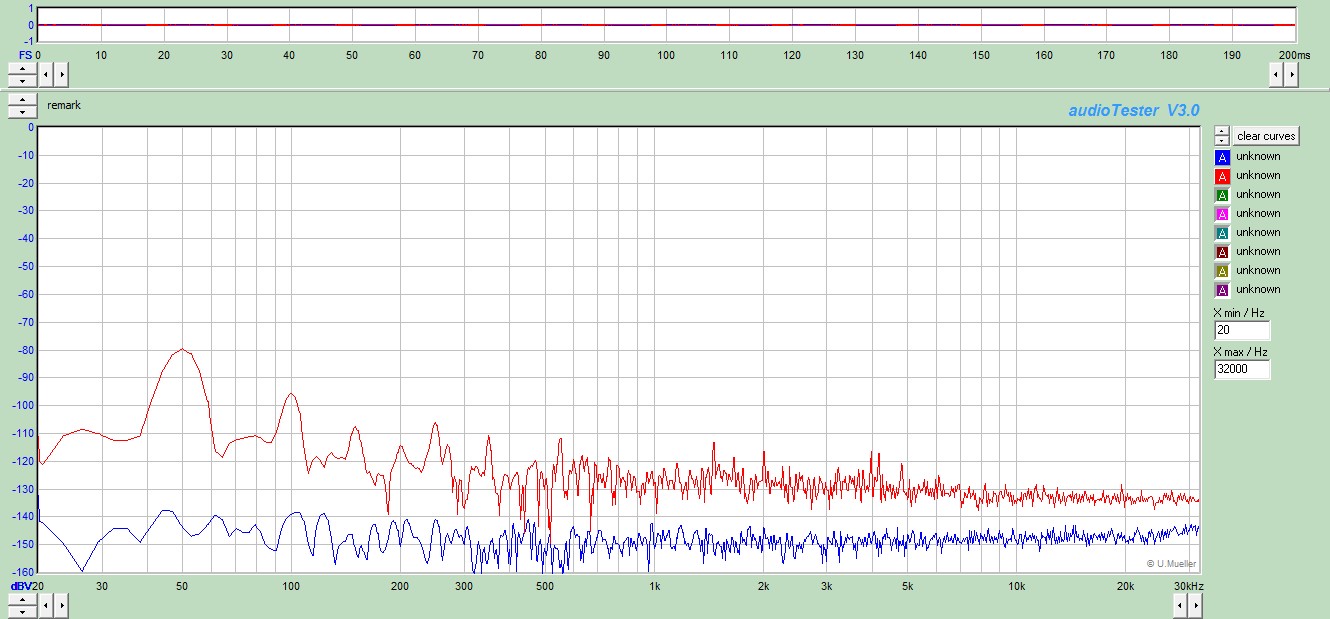Viewport: 1330px width, 619px height.
Task: Click unknown label beside purple curve
Action: pos(1258,290)
